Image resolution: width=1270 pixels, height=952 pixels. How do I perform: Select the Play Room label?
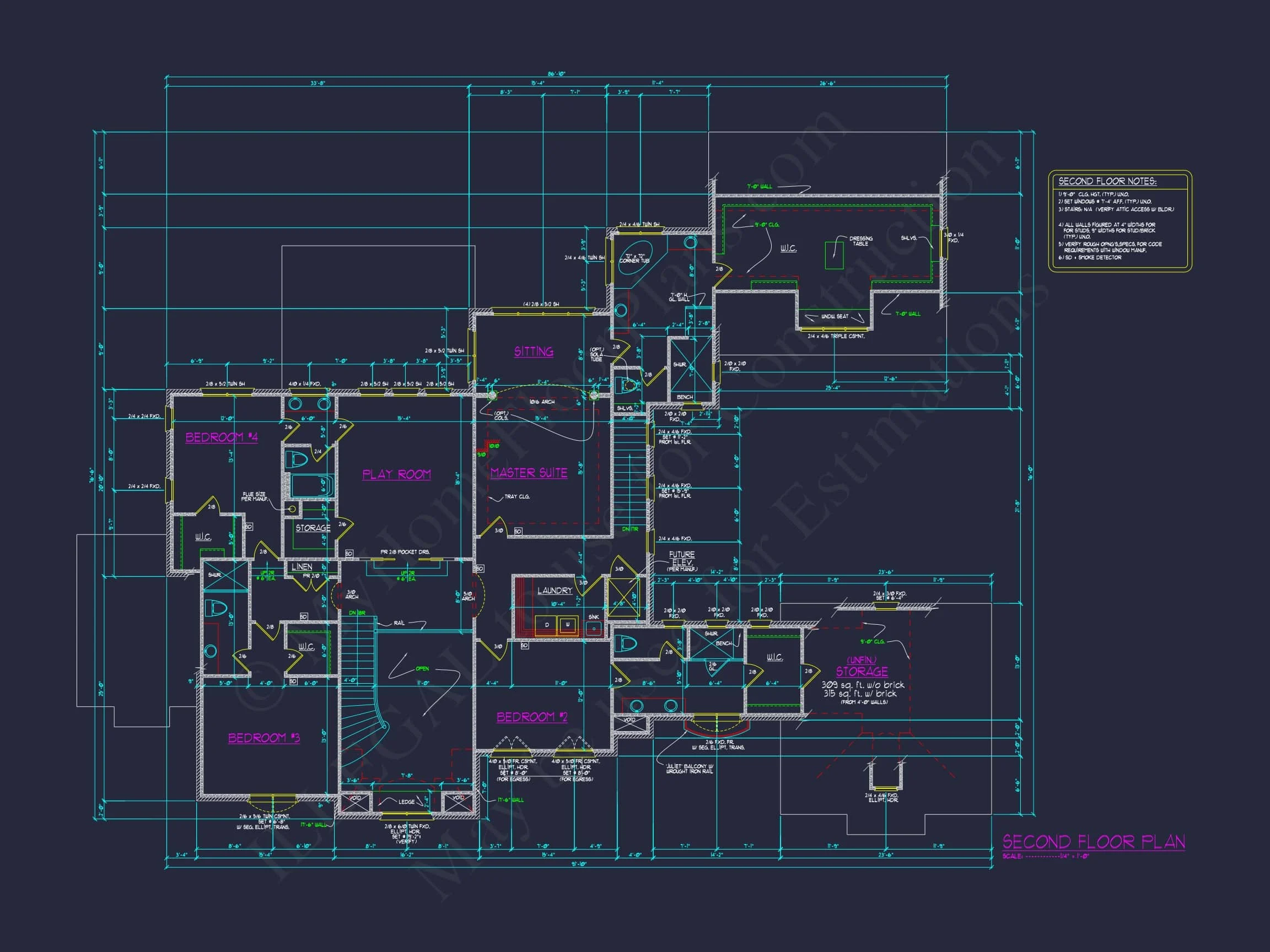pyautogui.click(x=396, y=474)
